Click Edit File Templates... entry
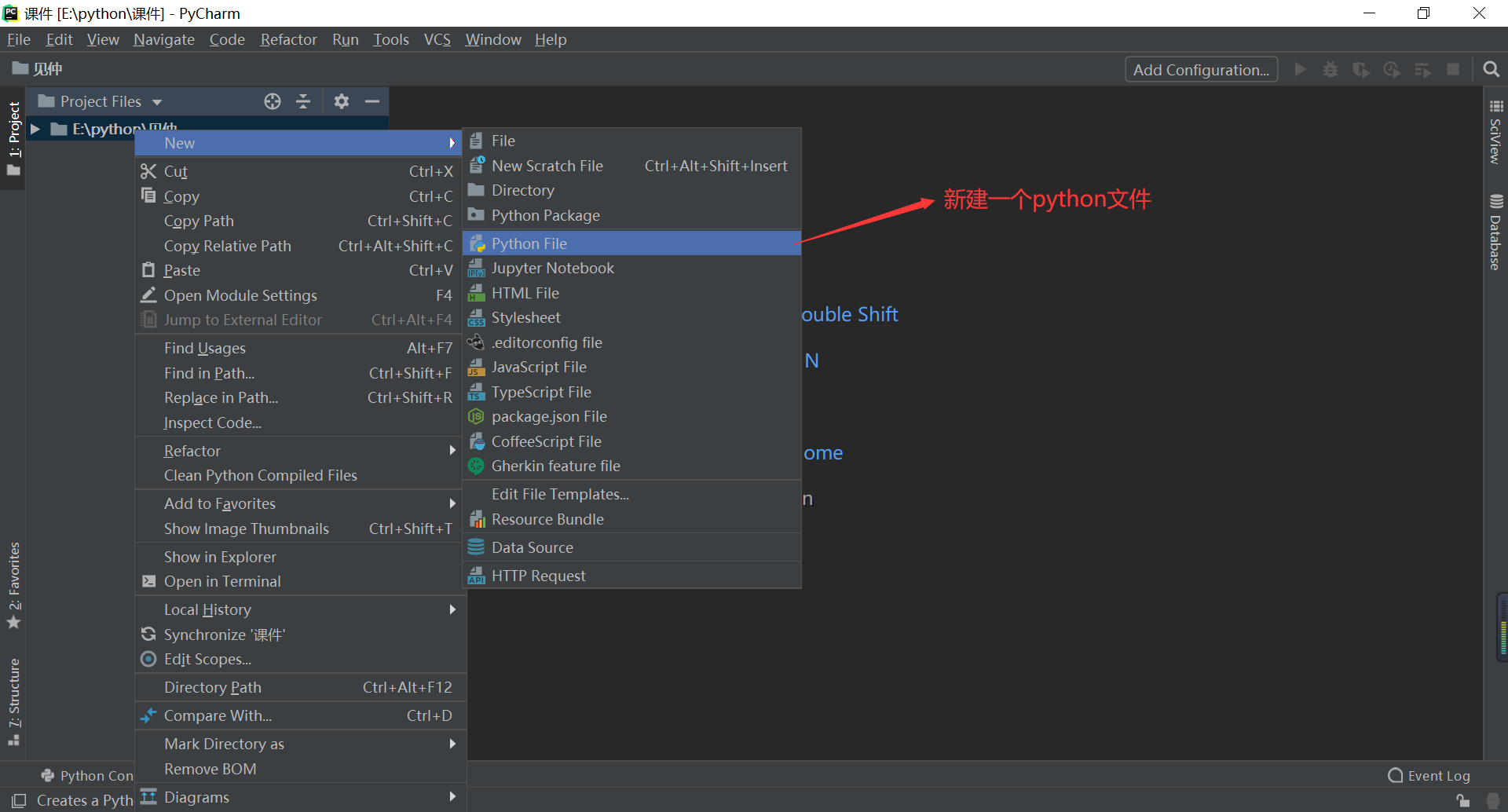Screen dimensions: 1508x812 (x=632, y=494)
